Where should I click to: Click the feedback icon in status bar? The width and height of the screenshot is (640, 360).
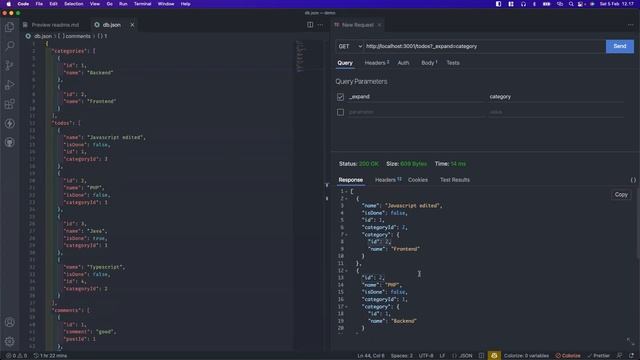(x=620, y=356)
